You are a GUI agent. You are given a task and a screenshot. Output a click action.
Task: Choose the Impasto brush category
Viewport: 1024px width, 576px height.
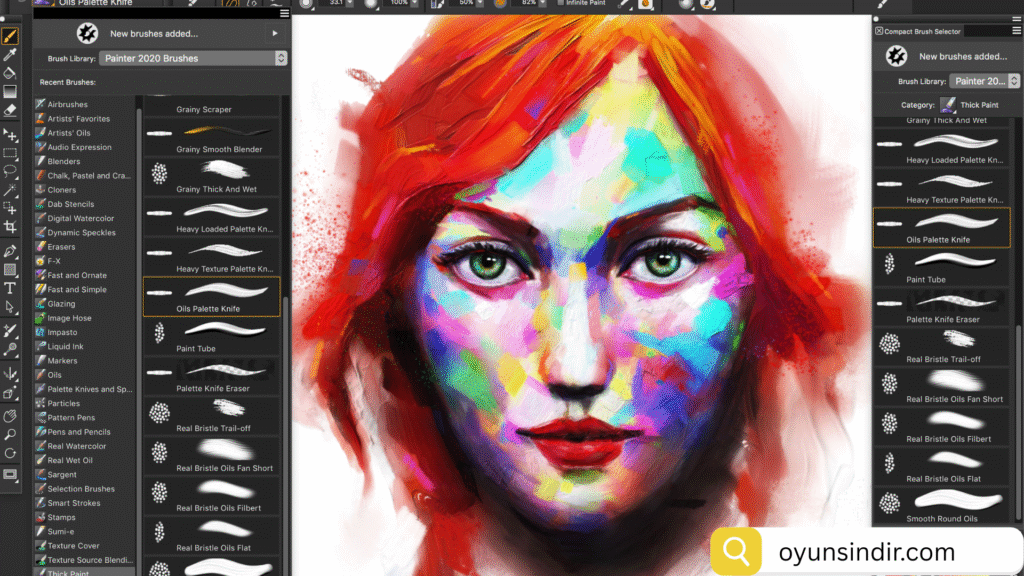pos(62,332)
